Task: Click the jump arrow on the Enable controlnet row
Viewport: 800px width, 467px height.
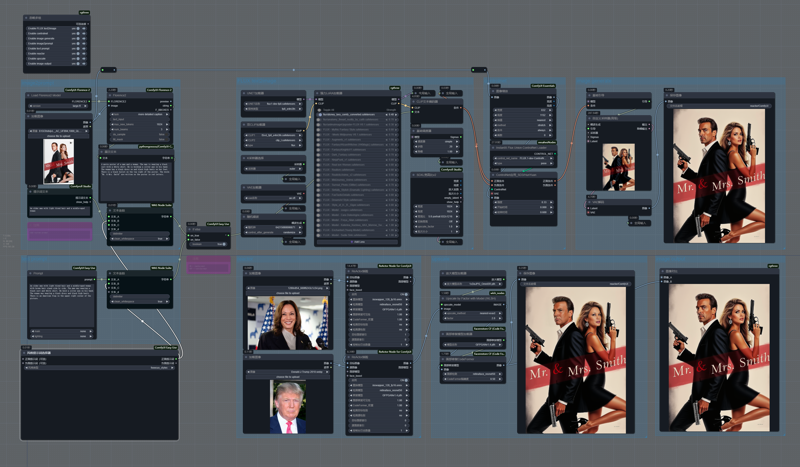Action: 84,34
